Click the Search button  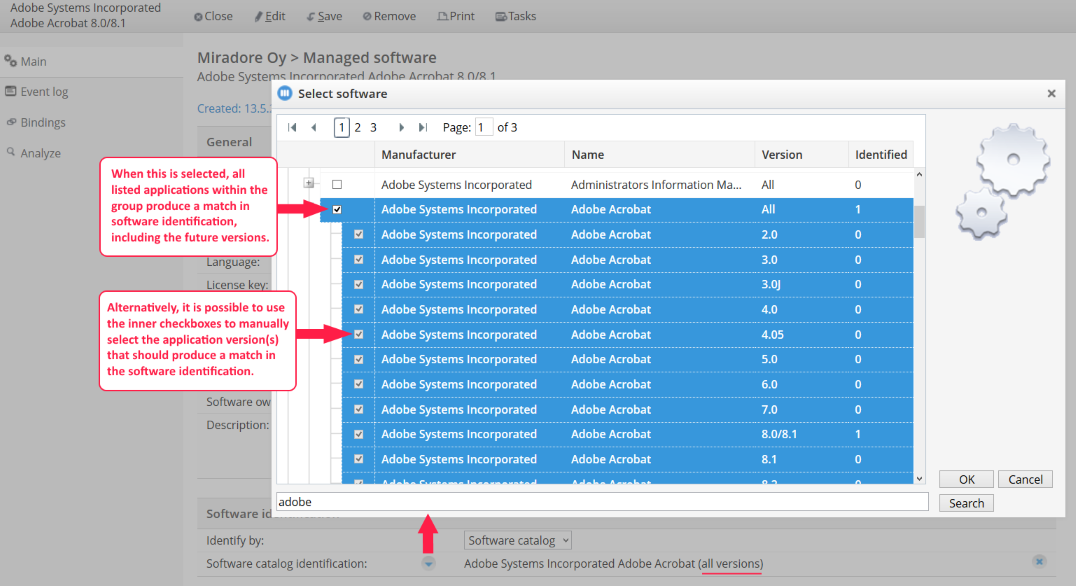click(966, 503)
